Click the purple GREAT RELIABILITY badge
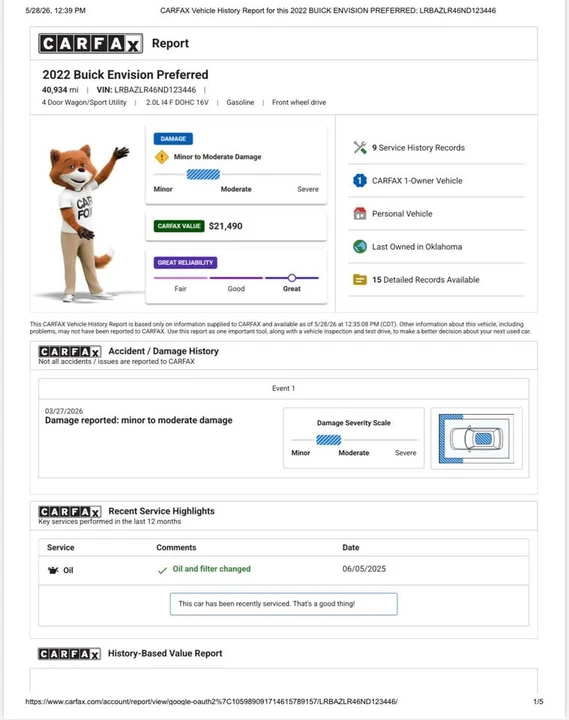Screen dimensions: 569x720 185,263
